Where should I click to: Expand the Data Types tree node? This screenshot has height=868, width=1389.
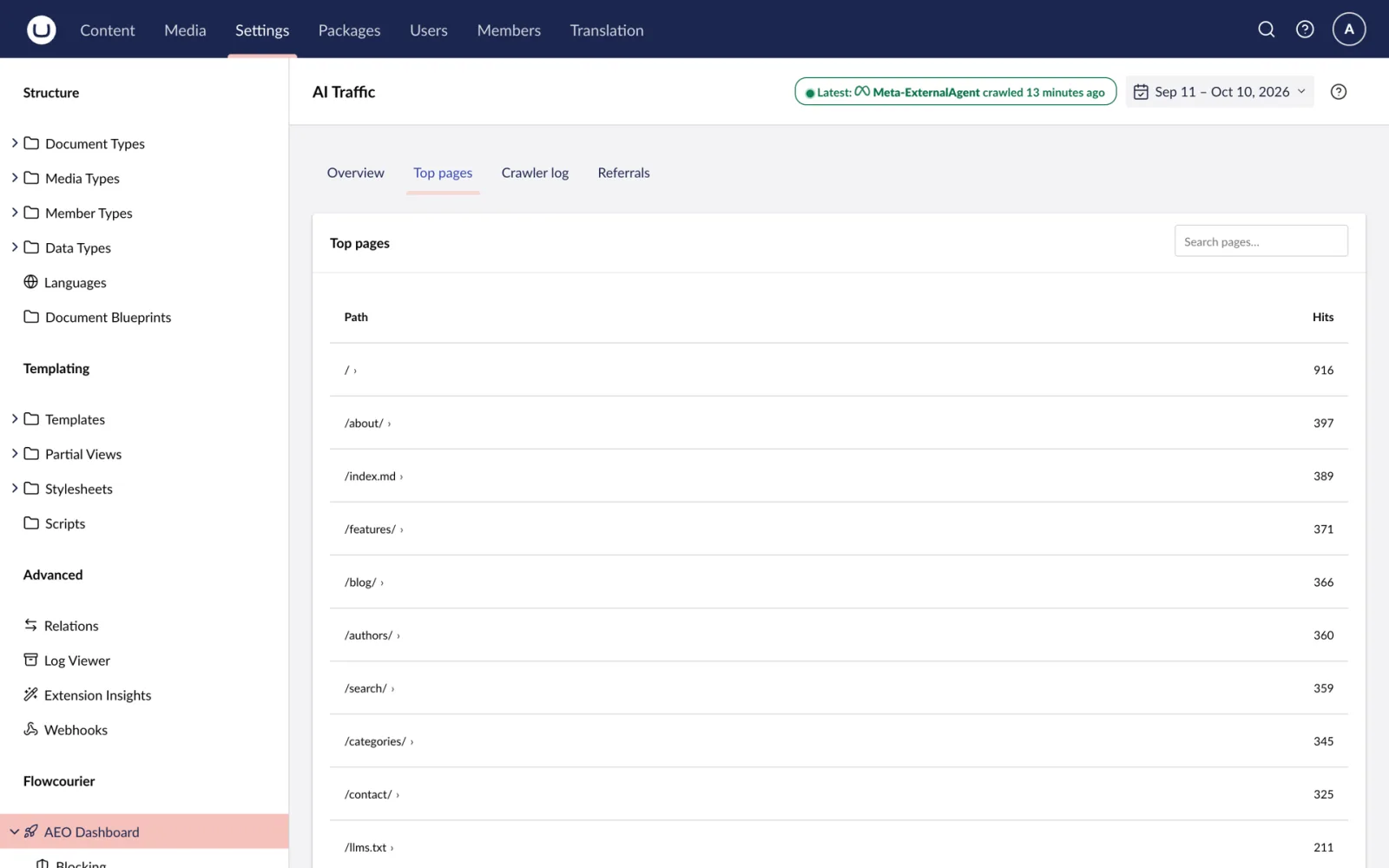click(x=15, y=247)
